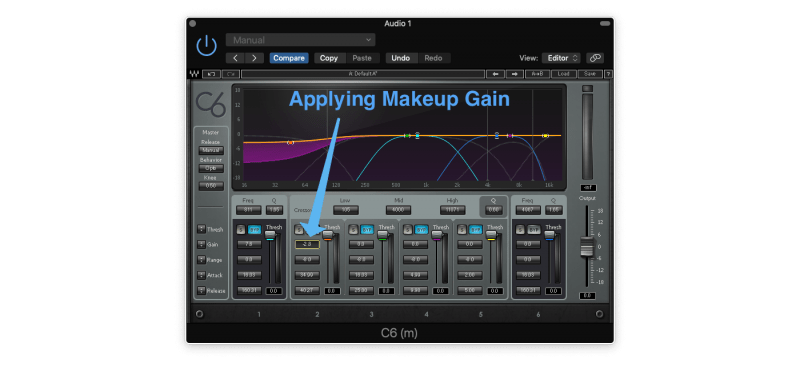Click the Undo button
The width and height of the screenshot is (800, 379).
[401, 58]
